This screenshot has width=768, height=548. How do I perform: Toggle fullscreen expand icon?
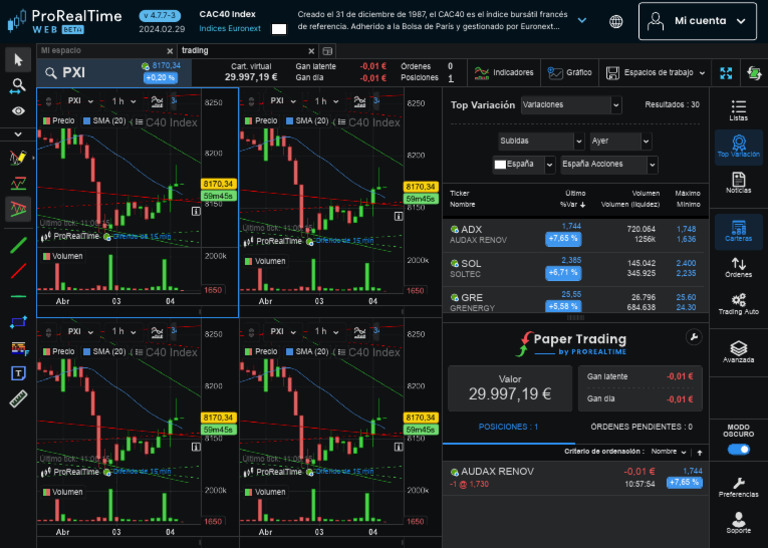[726, 73]
